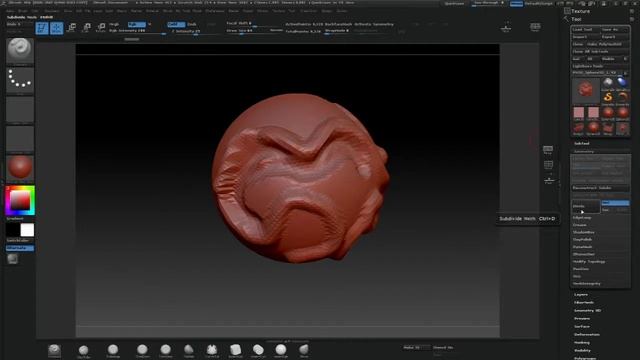Viewport: 640px width, 360px height.
Task: Click the Load Tool button
Action: click(x=586, y=29)
